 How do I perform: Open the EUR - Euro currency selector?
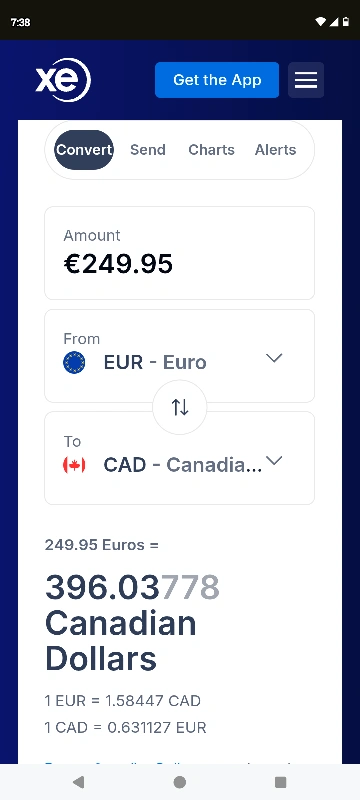pos(179,356)
